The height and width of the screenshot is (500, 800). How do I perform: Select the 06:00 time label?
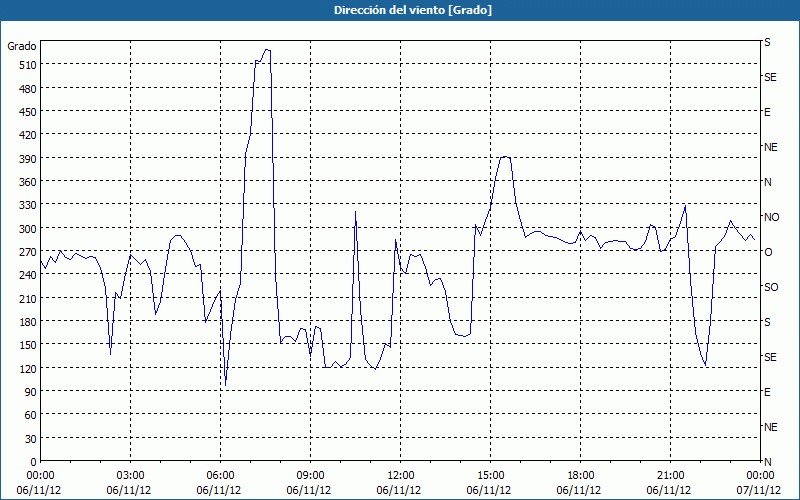[x=220, y=476]
